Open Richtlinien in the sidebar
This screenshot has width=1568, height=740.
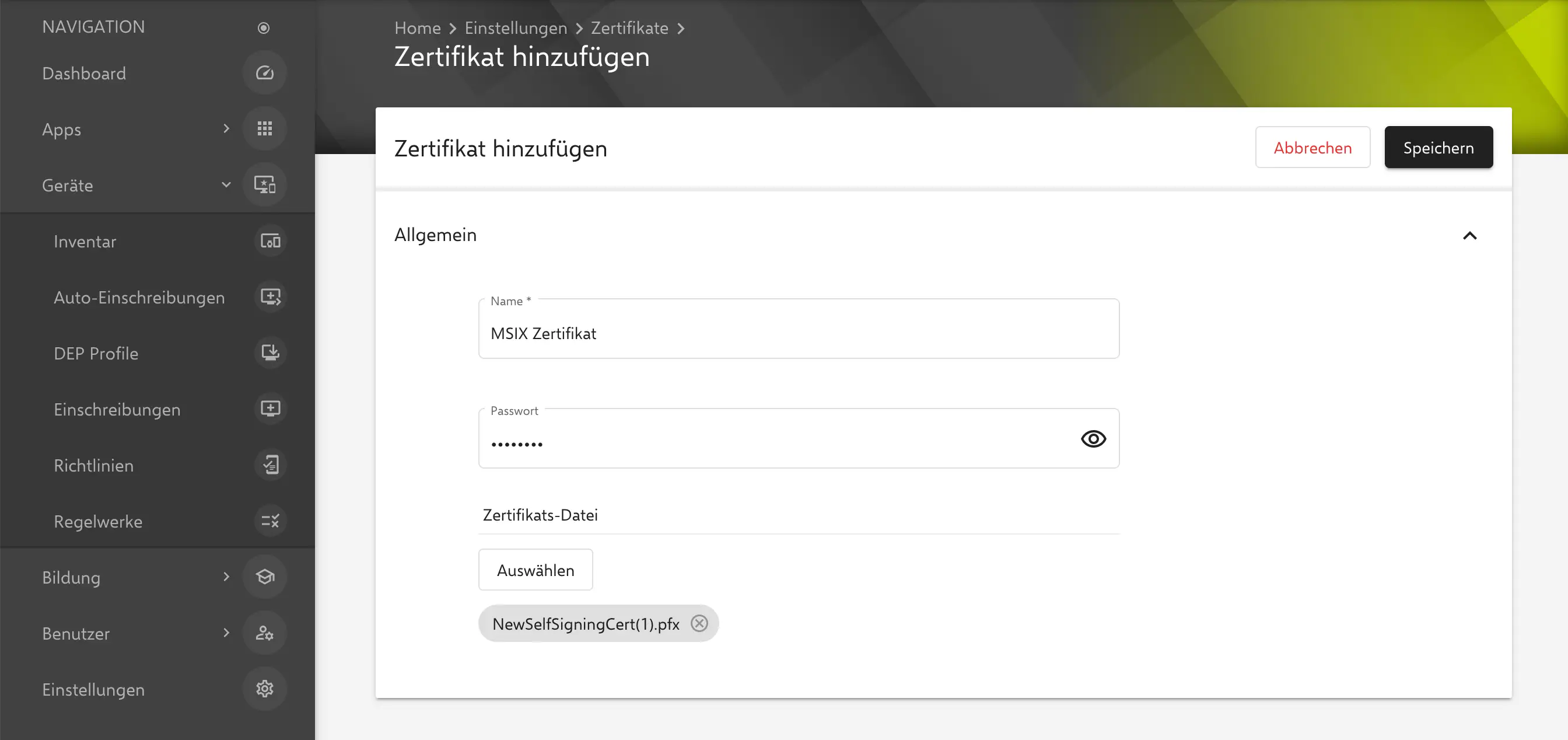tap(93, 466)
